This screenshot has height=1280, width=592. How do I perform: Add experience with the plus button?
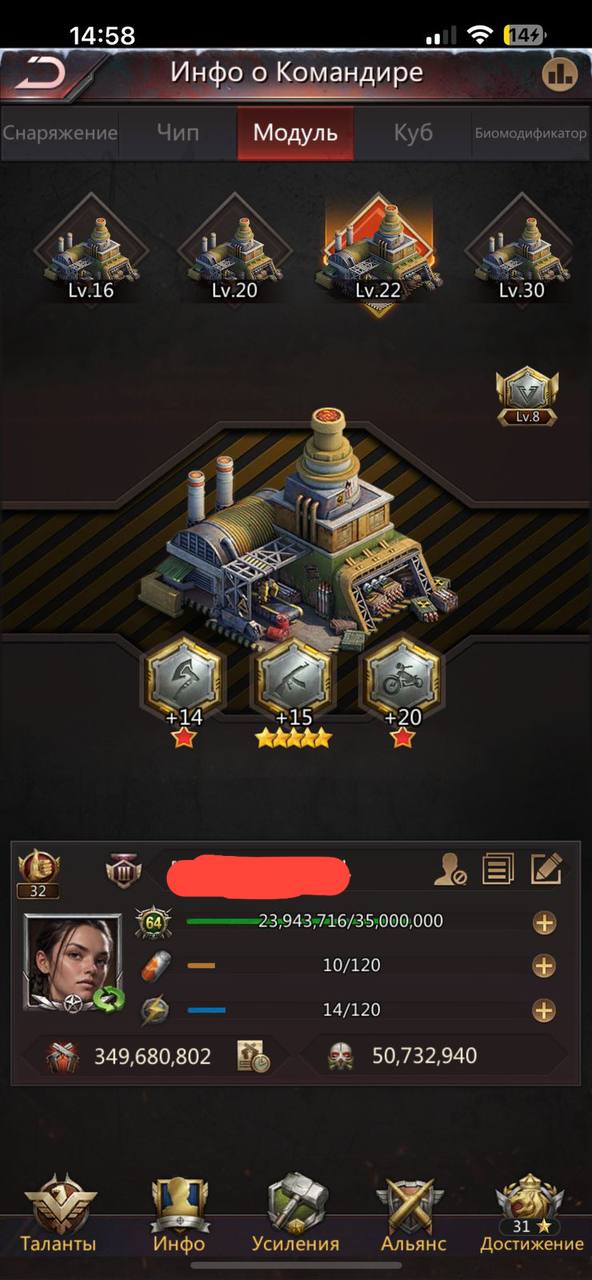click(544, 922)
